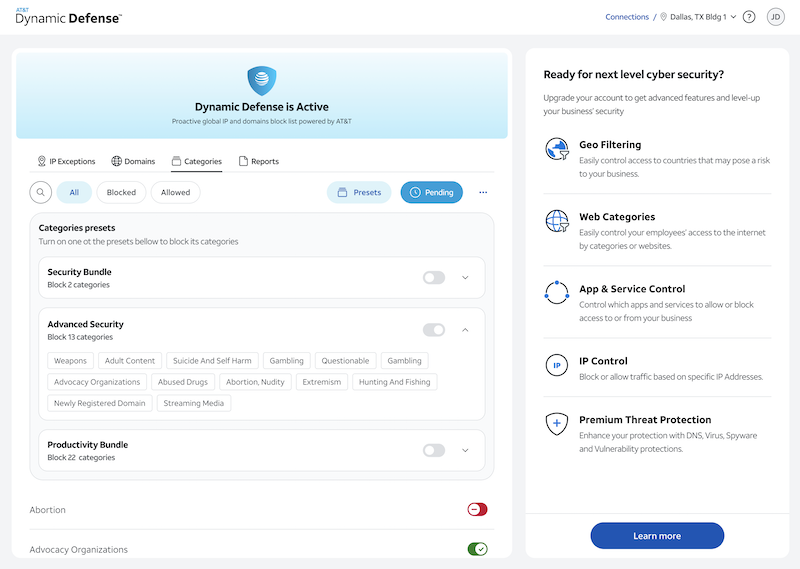Toggle the Security Bundle switch

[434, 278]
